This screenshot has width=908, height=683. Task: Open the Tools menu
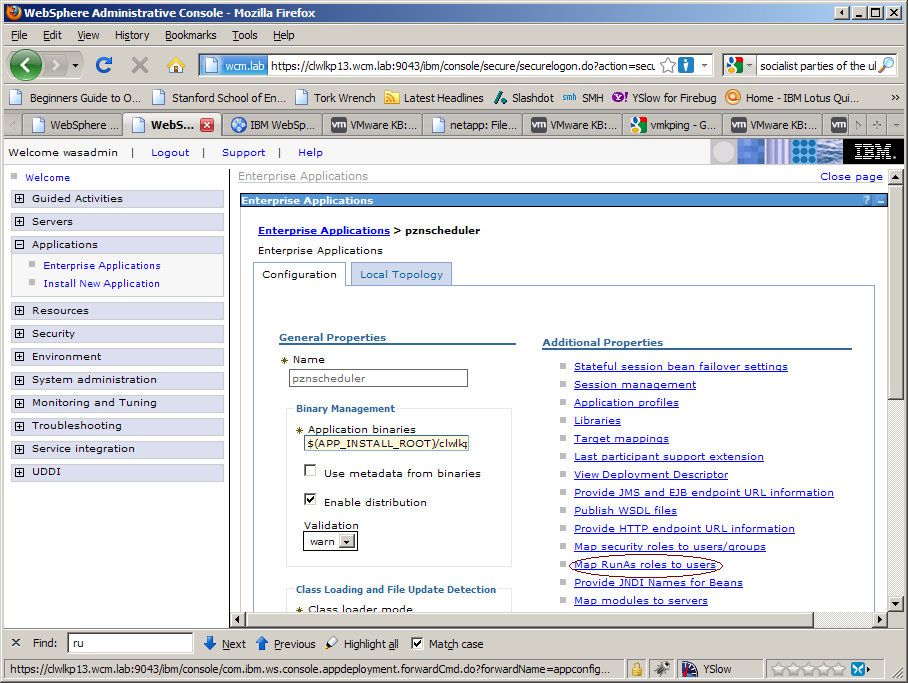(x=244, y=35)
